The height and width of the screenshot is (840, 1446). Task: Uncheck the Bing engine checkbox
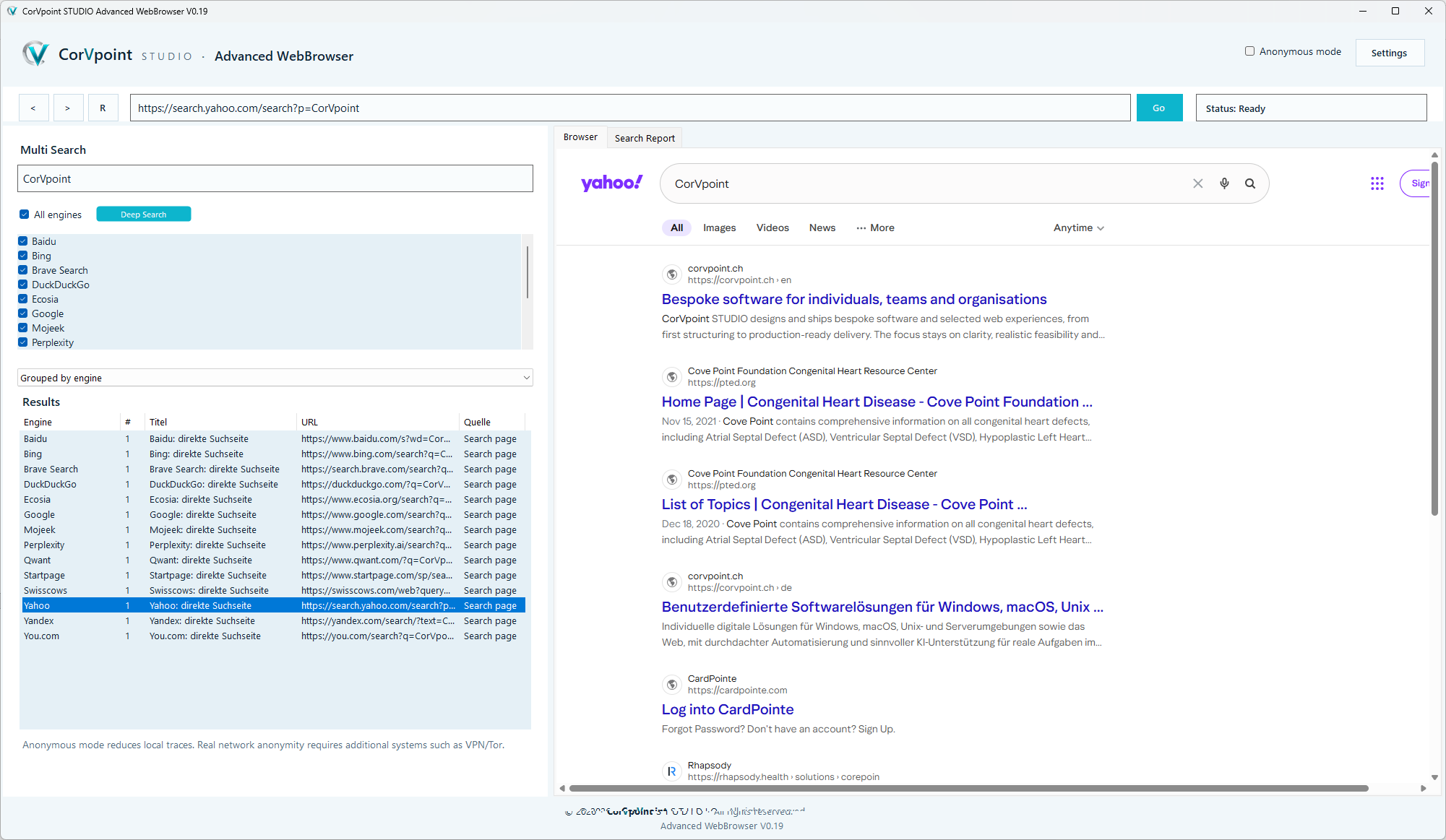click(x=23, y=256)
